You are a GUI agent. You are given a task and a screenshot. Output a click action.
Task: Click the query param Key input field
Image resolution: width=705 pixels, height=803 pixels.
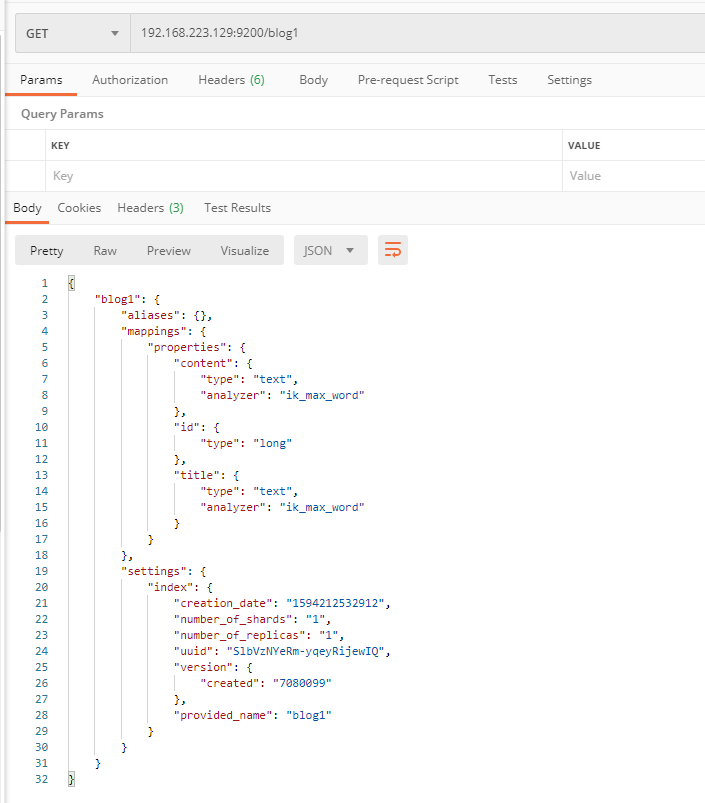pos(304,176)
